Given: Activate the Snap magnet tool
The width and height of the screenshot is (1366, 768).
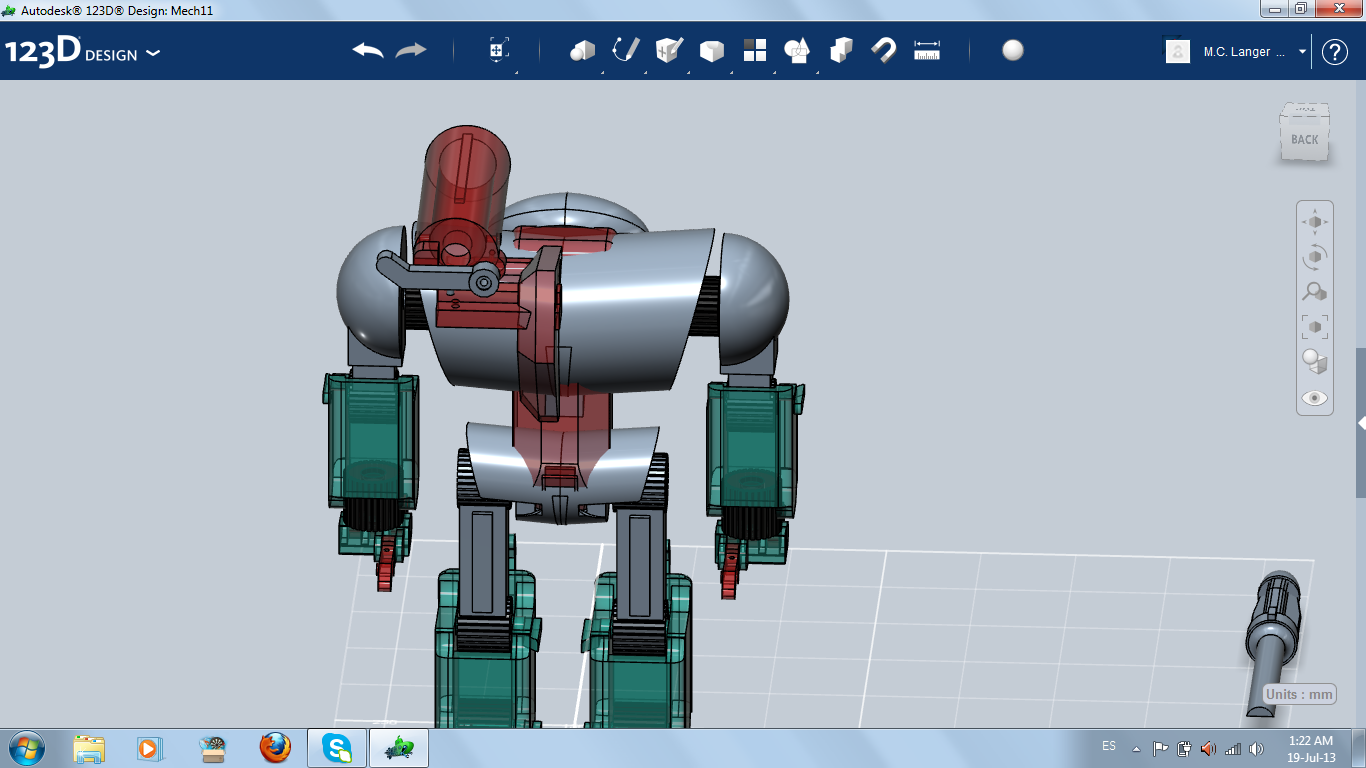Looking at the screenshot, I should coord(884,51).
